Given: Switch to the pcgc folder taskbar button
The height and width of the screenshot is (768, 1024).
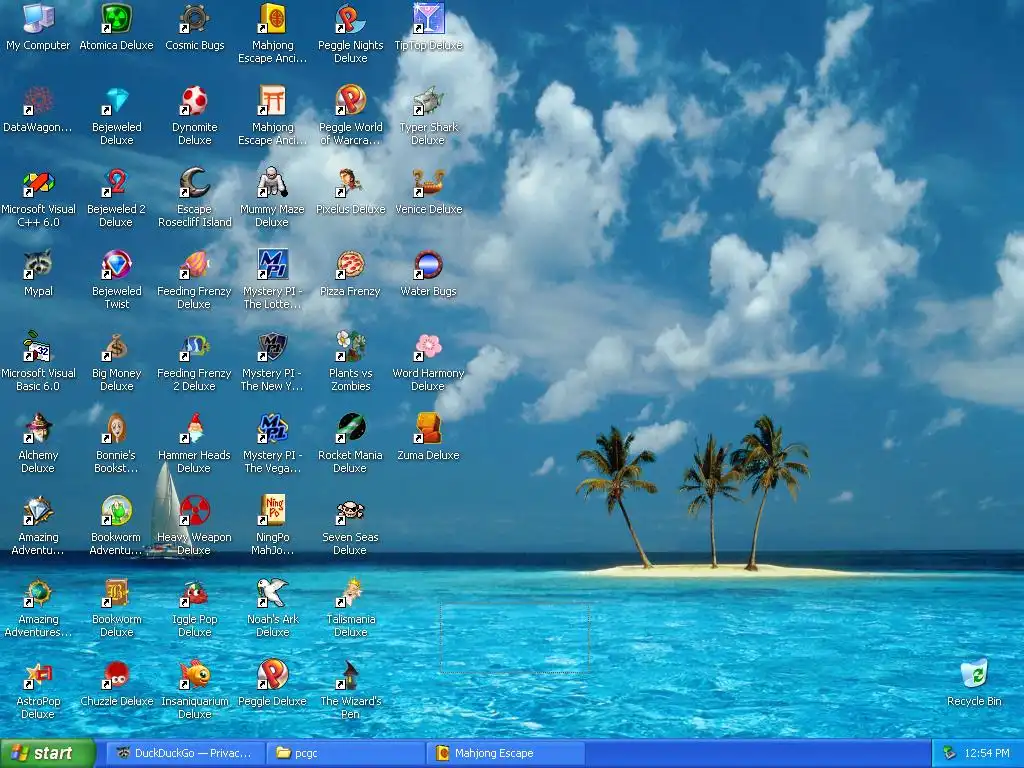Looking at the screenshot, I should [x=346, y=753].
